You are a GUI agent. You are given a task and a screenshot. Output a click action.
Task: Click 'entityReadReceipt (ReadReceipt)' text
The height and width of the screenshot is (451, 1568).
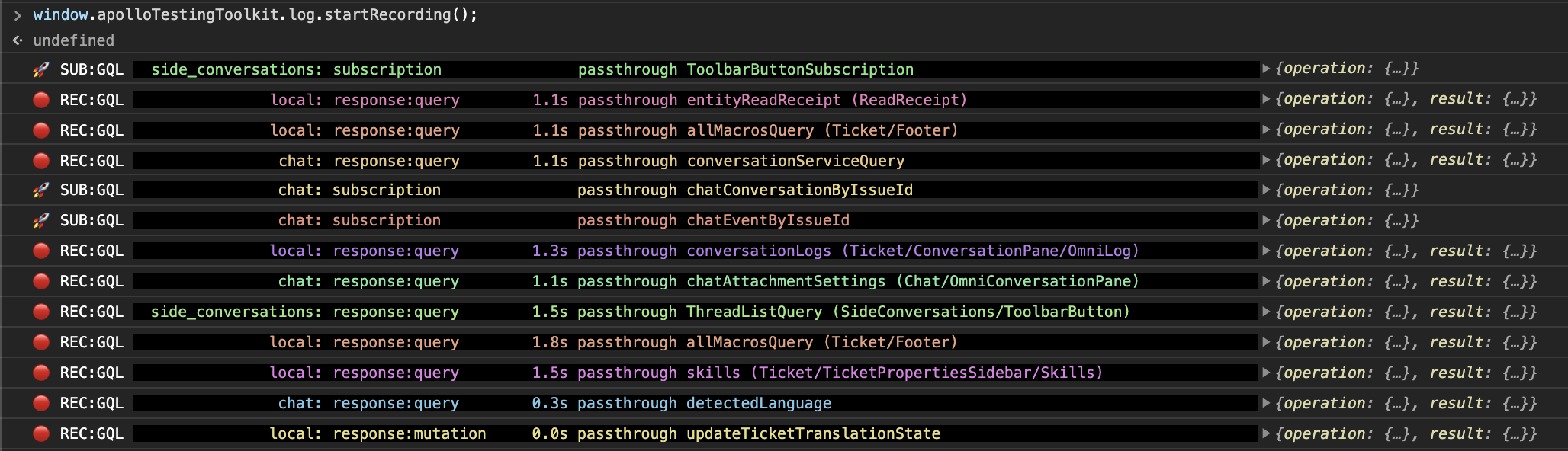[827, 100]
